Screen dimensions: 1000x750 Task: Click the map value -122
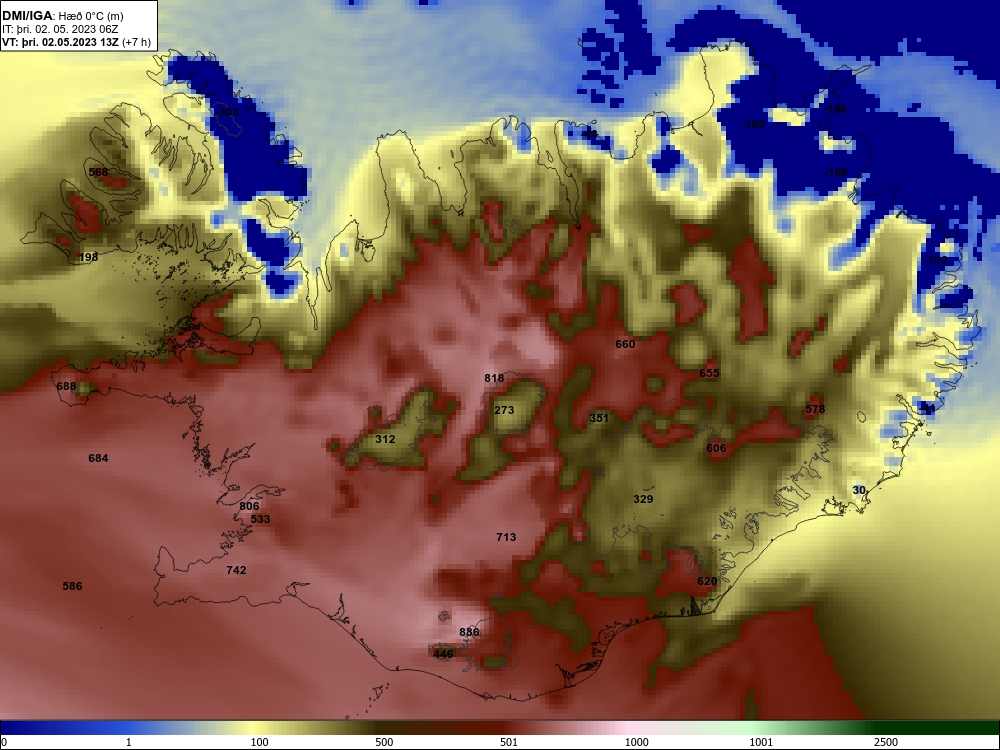[x=936, y=261]
